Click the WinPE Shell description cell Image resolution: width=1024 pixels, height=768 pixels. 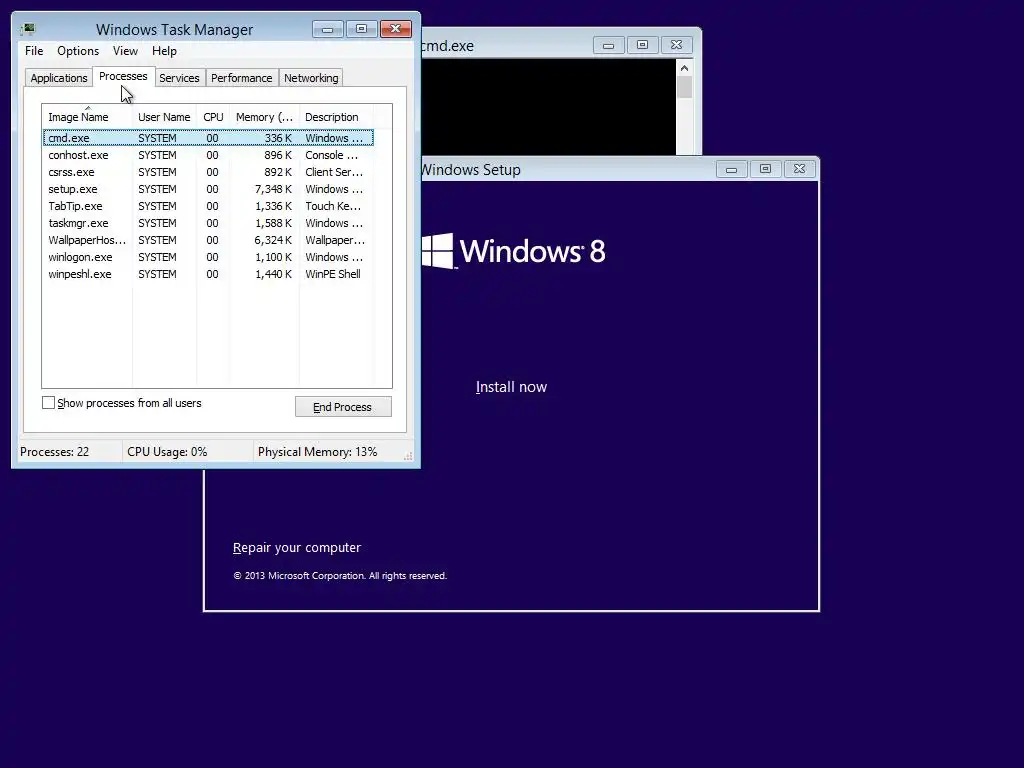coord(332,274)
